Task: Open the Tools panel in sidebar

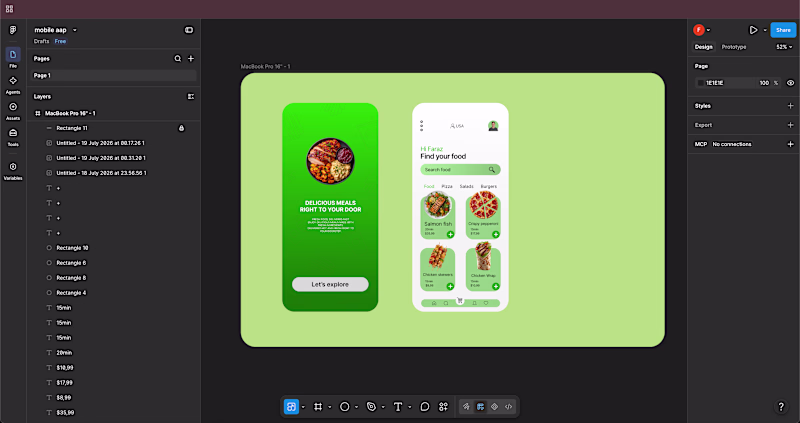Action: click(13, 136)
